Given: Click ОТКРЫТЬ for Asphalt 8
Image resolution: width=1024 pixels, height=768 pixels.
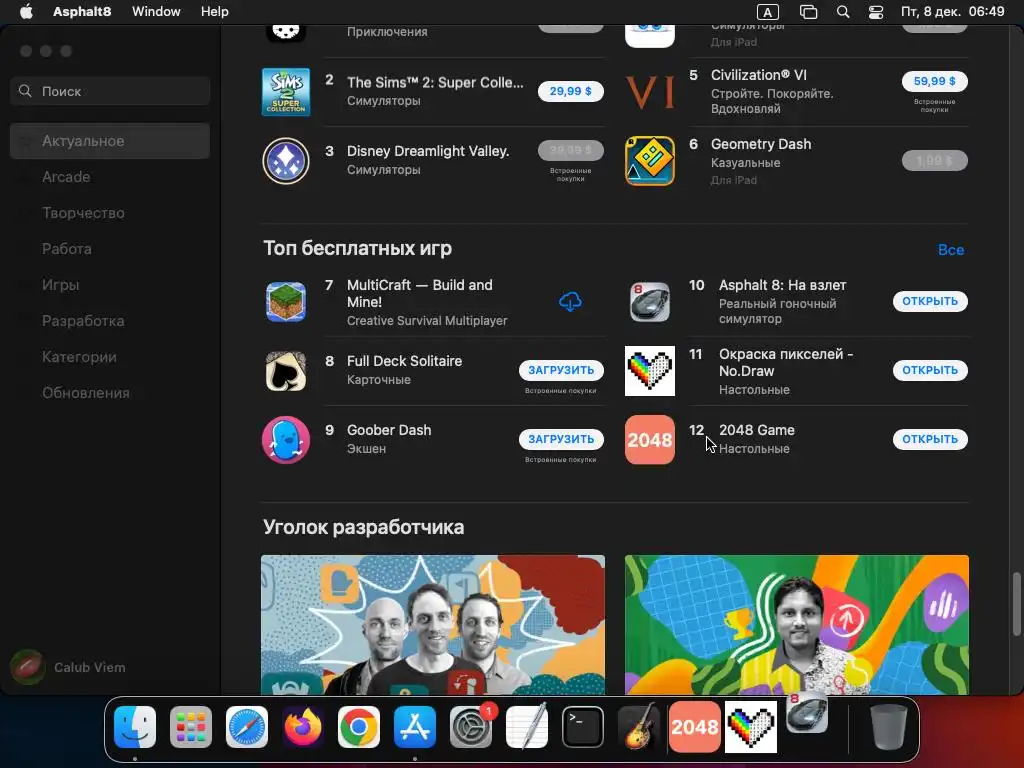Looking at the screenshot, I should pyautogui.click(x=930, y=301).
